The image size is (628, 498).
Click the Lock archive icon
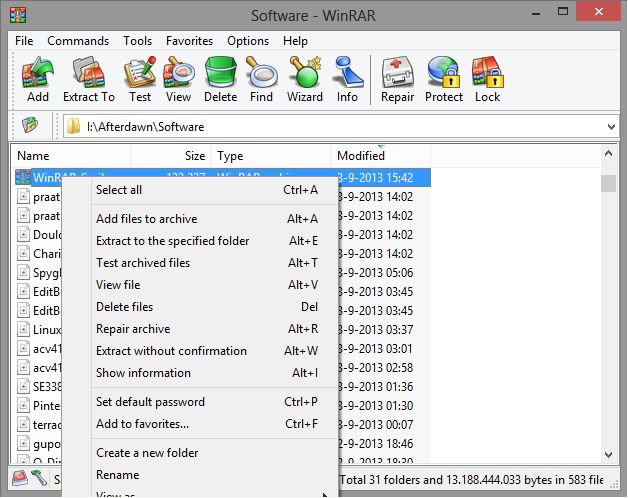(488, 79)
